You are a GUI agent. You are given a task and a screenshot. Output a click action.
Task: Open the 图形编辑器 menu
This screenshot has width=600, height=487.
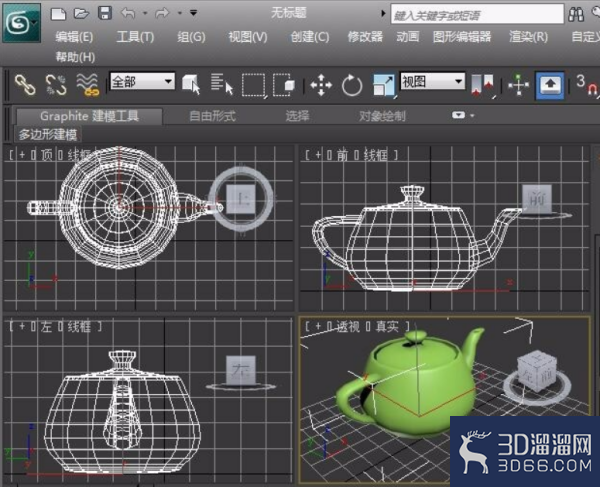[462, 37]
